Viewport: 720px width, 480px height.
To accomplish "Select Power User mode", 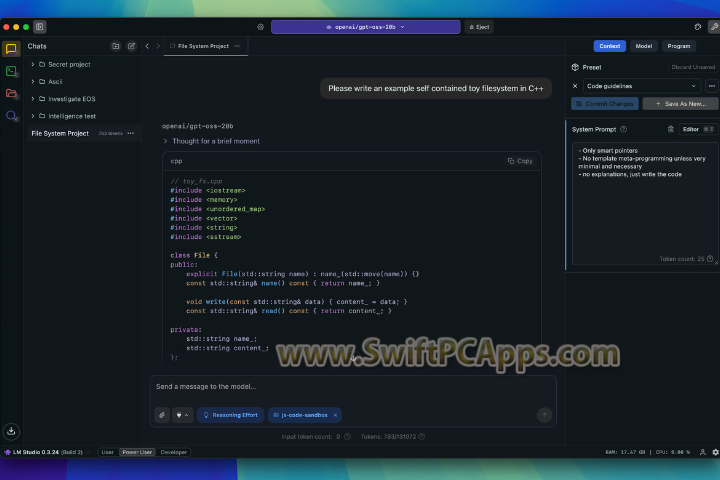I will 137,452.
